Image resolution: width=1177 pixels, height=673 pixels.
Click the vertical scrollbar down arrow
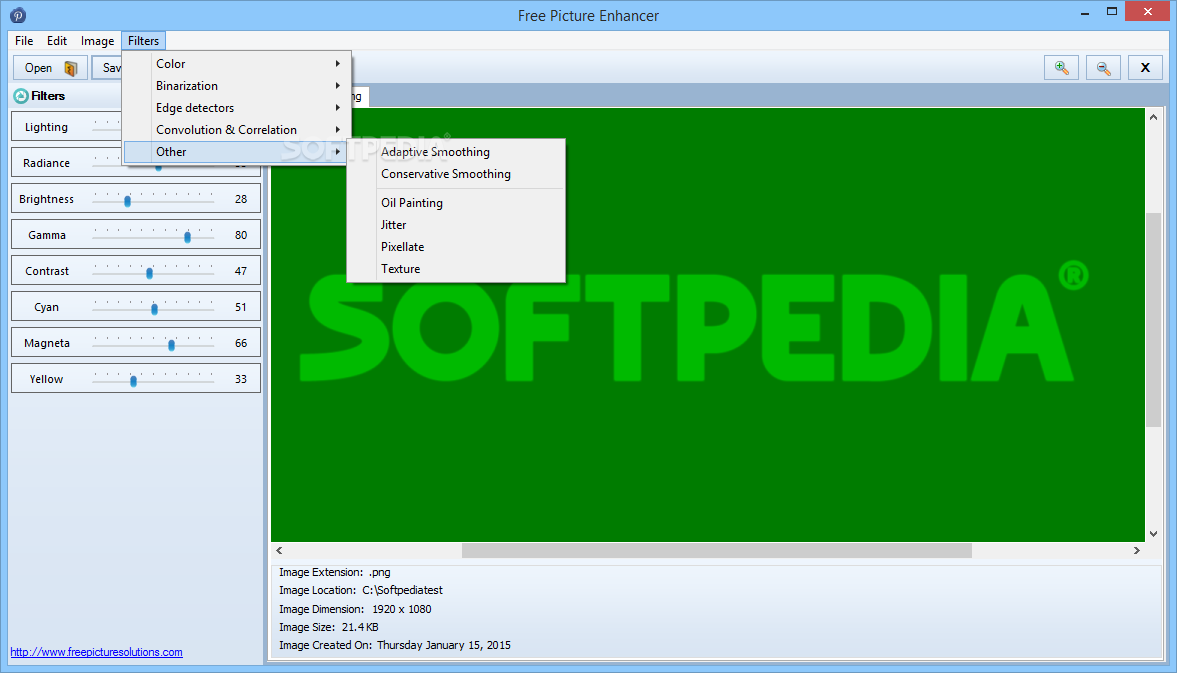(1153, 533)
